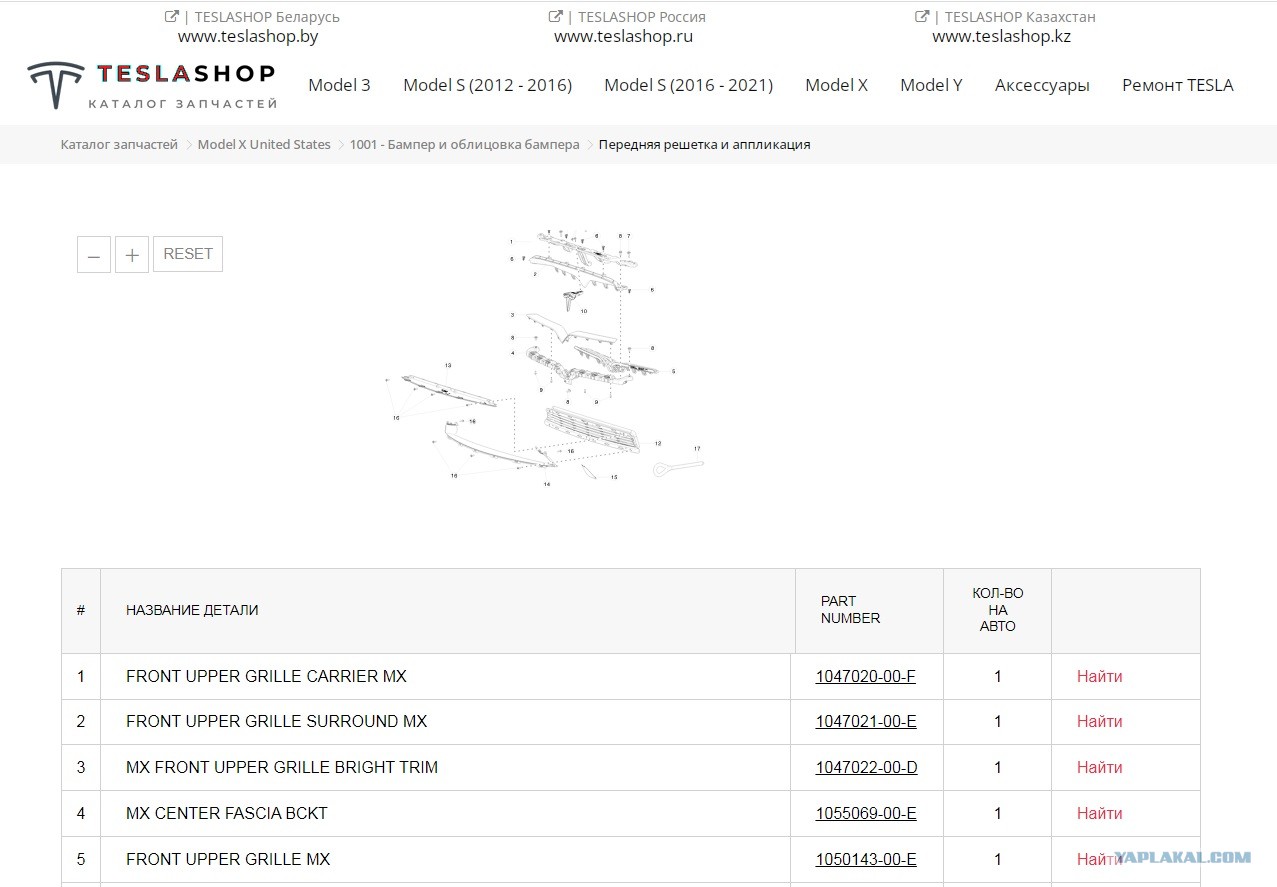
Task: Click Найти in the FRONT UPPER GRILLE MX row
Action: [x=1099, y=859]
